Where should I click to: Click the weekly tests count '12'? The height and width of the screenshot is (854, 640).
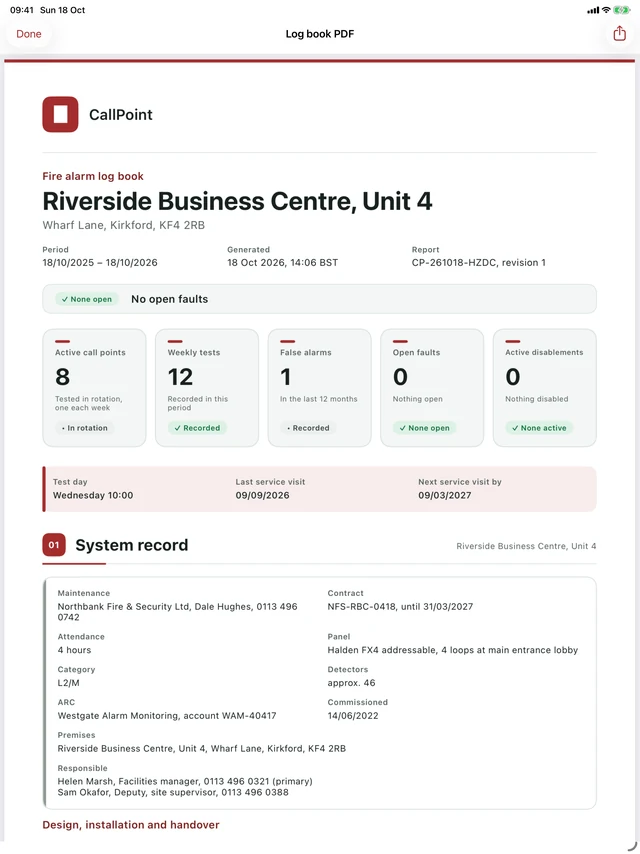(x=180, y=377)
